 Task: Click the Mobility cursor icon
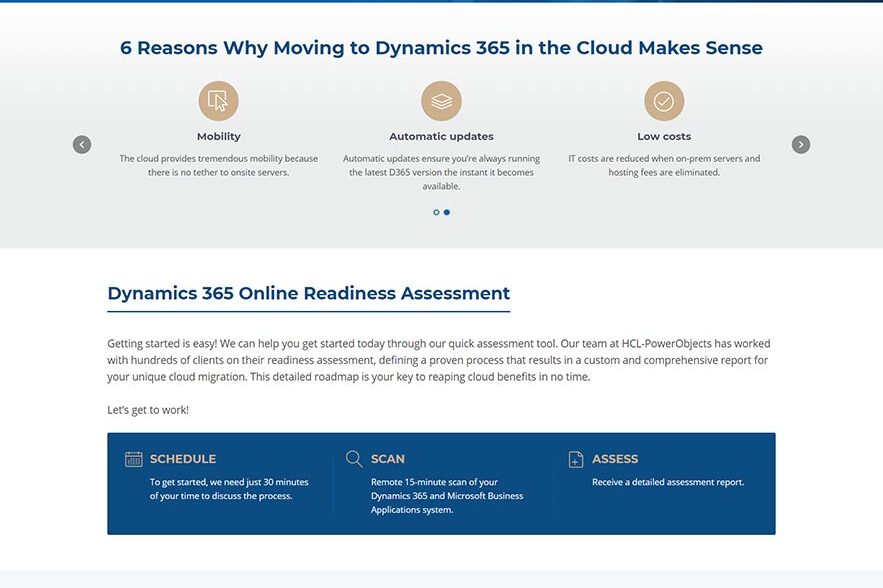pyautogui.click(x=218, y=101)
